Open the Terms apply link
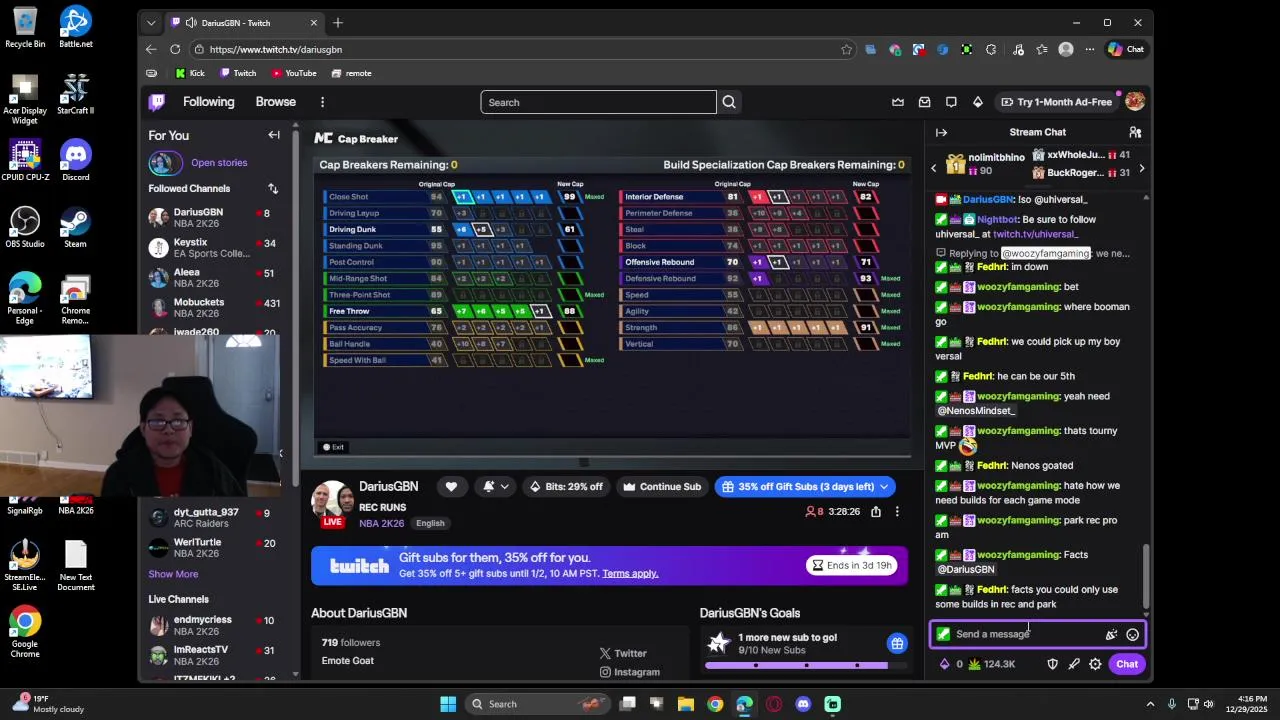 tap(630, 574)
